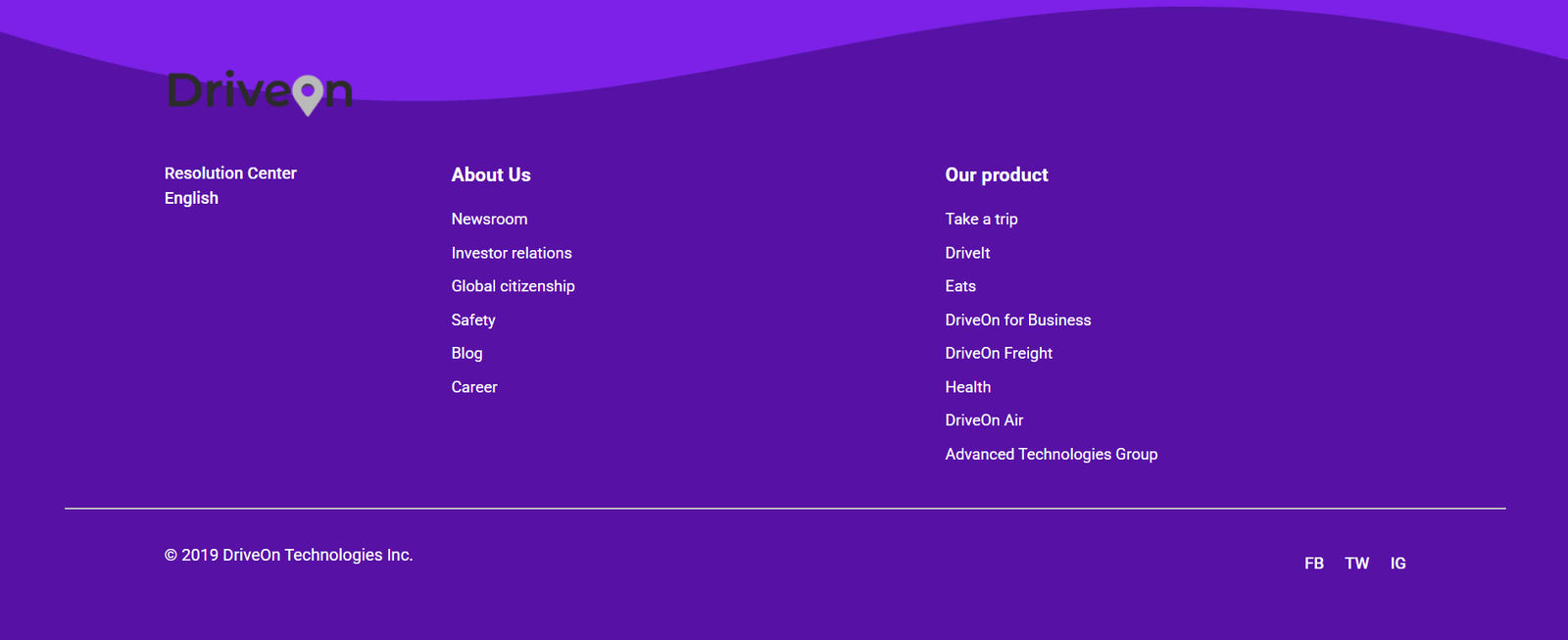The image size is (1568, 640).
Task: Open the FB social link
Action: (x=1314, y=564)
